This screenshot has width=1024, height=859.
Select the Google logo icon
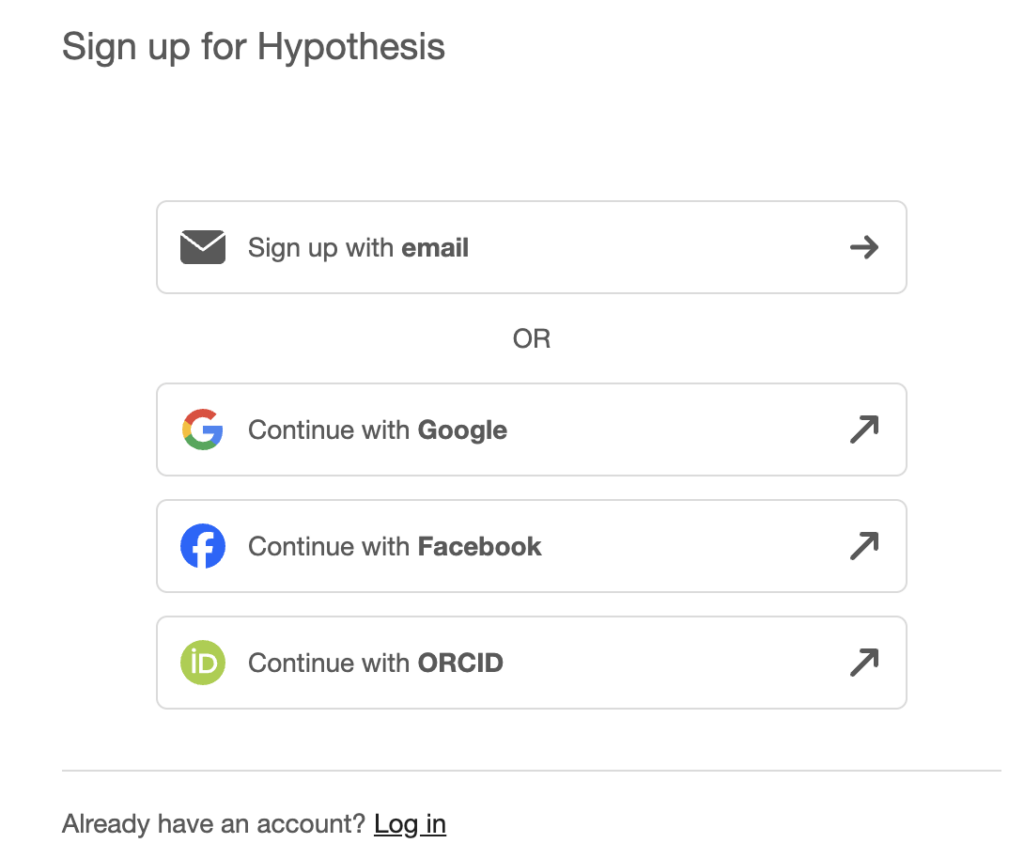pyautogui.click(x=203, y=429)
